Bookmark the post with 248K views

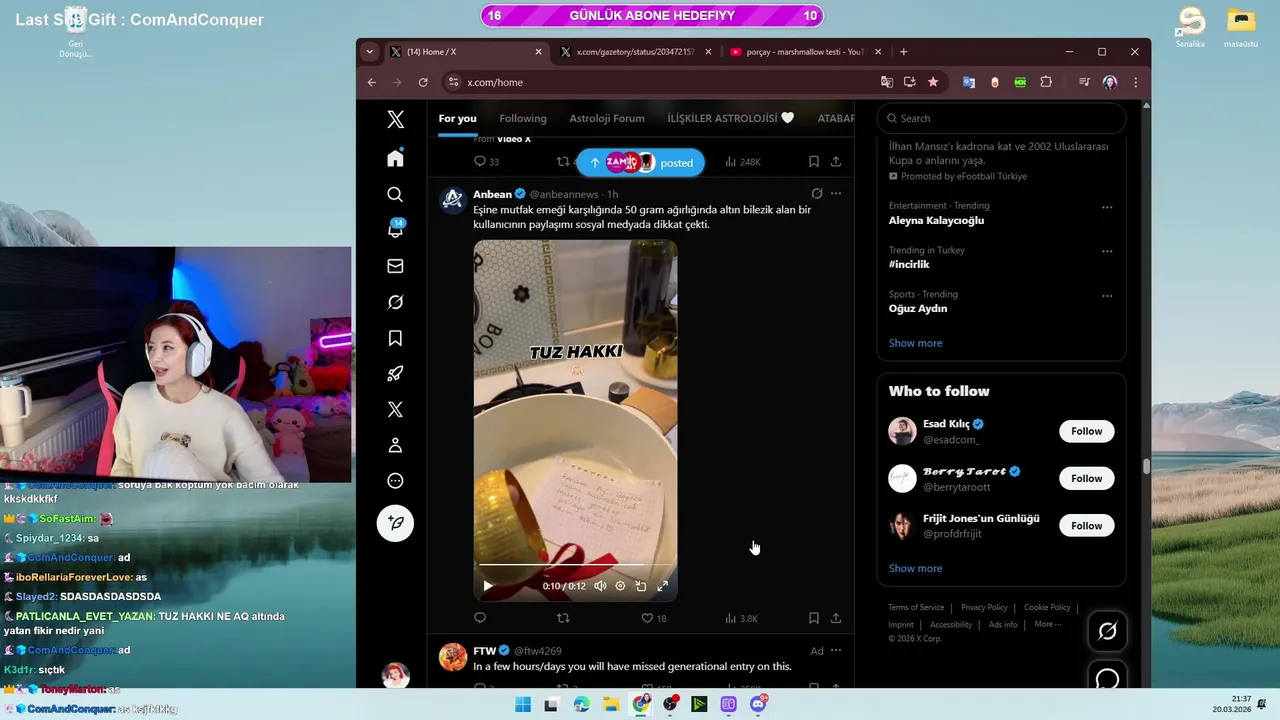pos(814,161)
